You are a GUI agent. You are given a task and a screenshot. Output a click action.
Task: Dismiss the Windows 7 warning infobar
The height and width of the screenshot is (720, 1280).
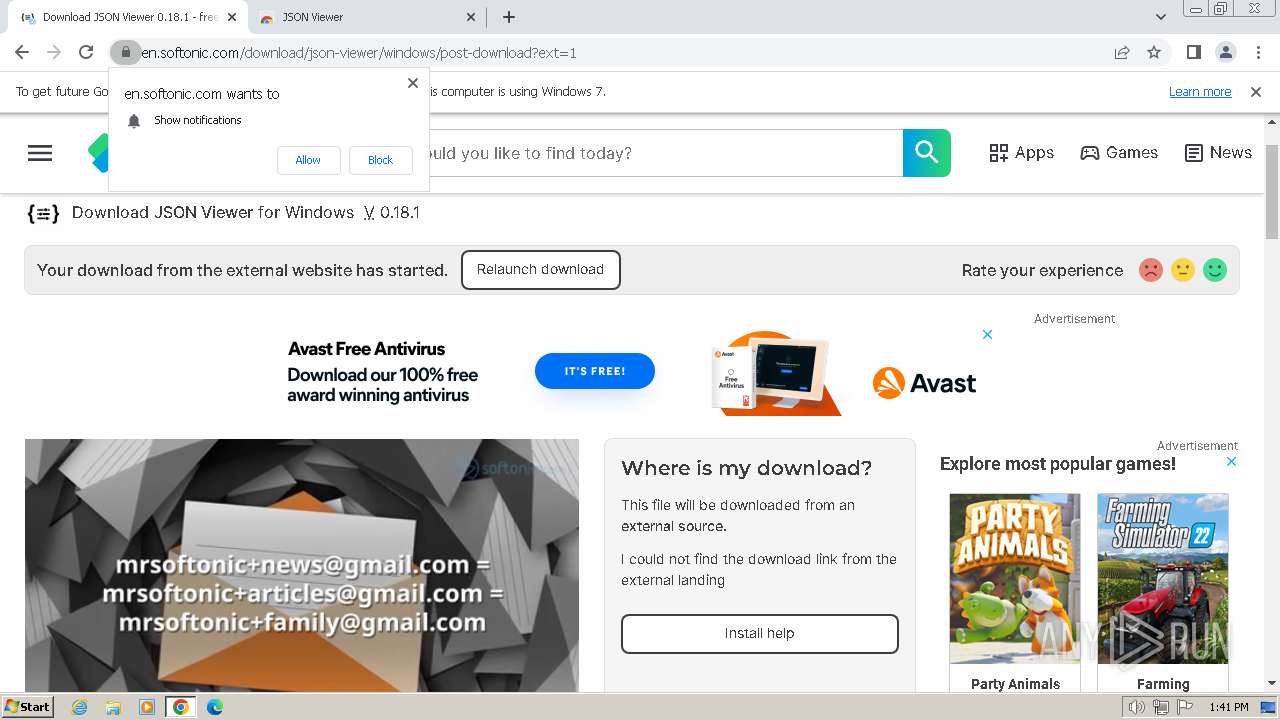(1256, 92)
